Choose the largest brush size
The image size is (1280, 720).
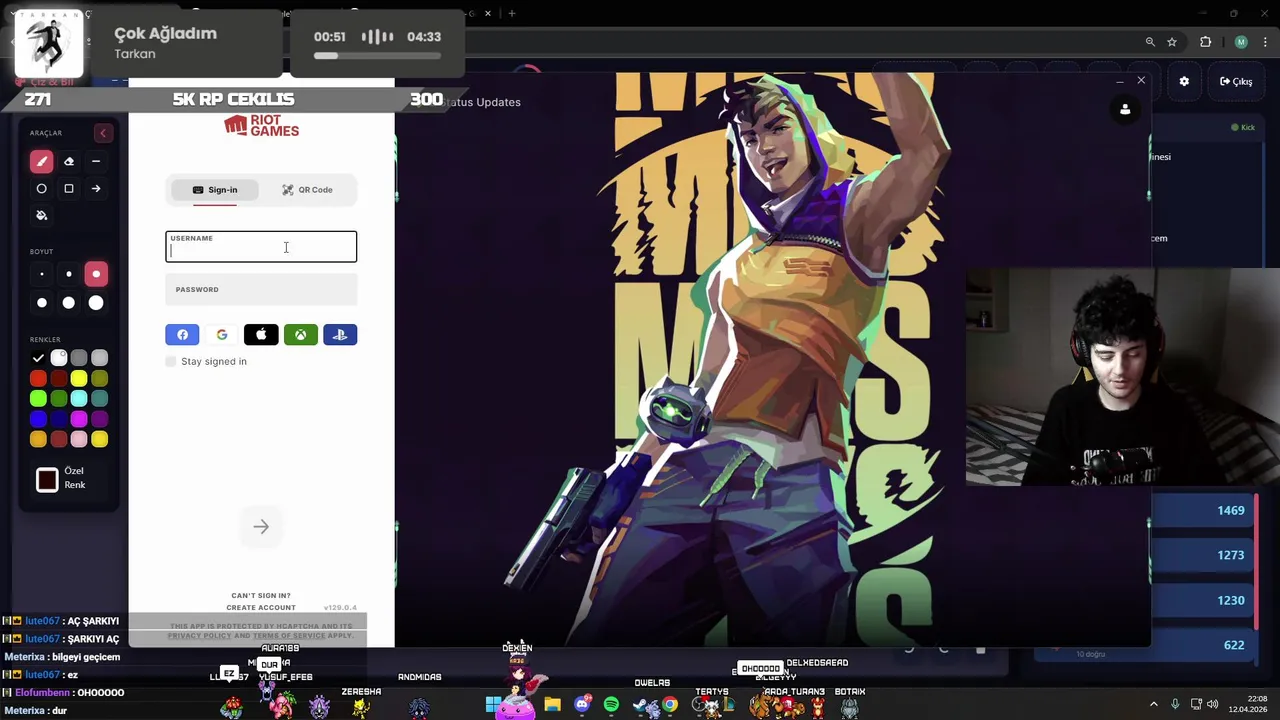coord(96,303)
